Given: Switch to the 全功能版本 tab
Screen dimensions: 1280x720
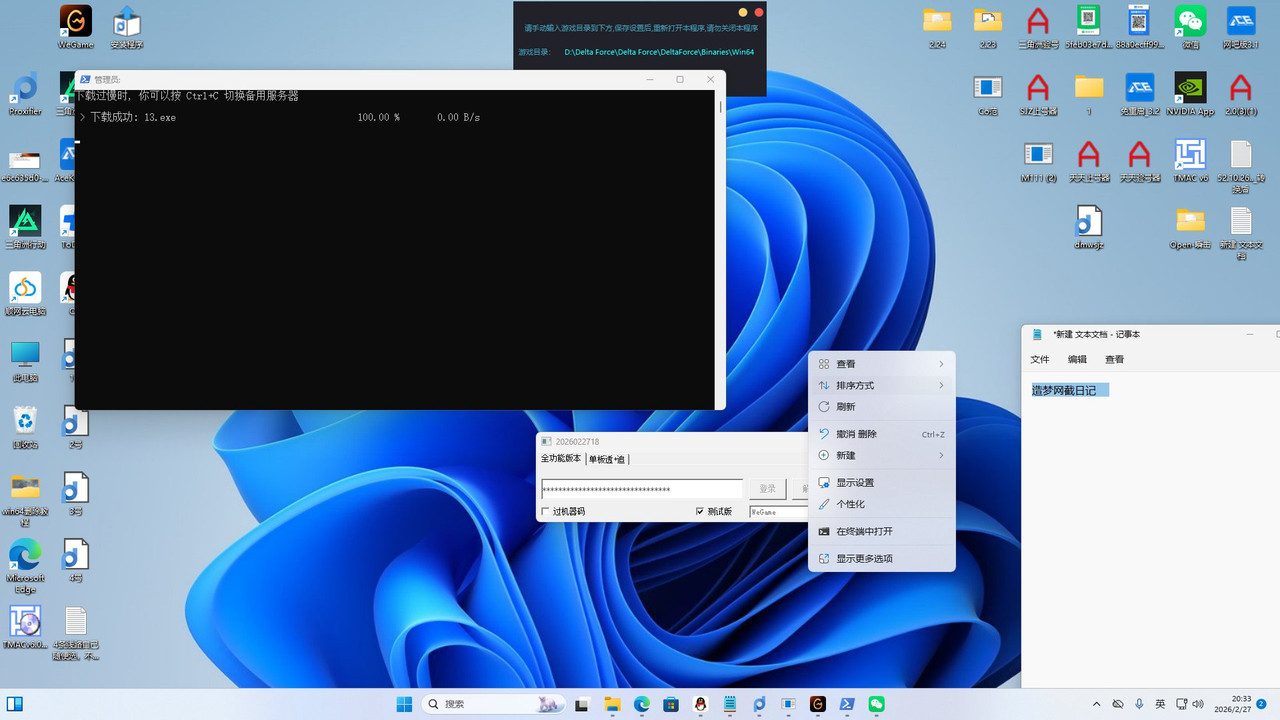Looking at the screenshot, I should click(561, 458).
